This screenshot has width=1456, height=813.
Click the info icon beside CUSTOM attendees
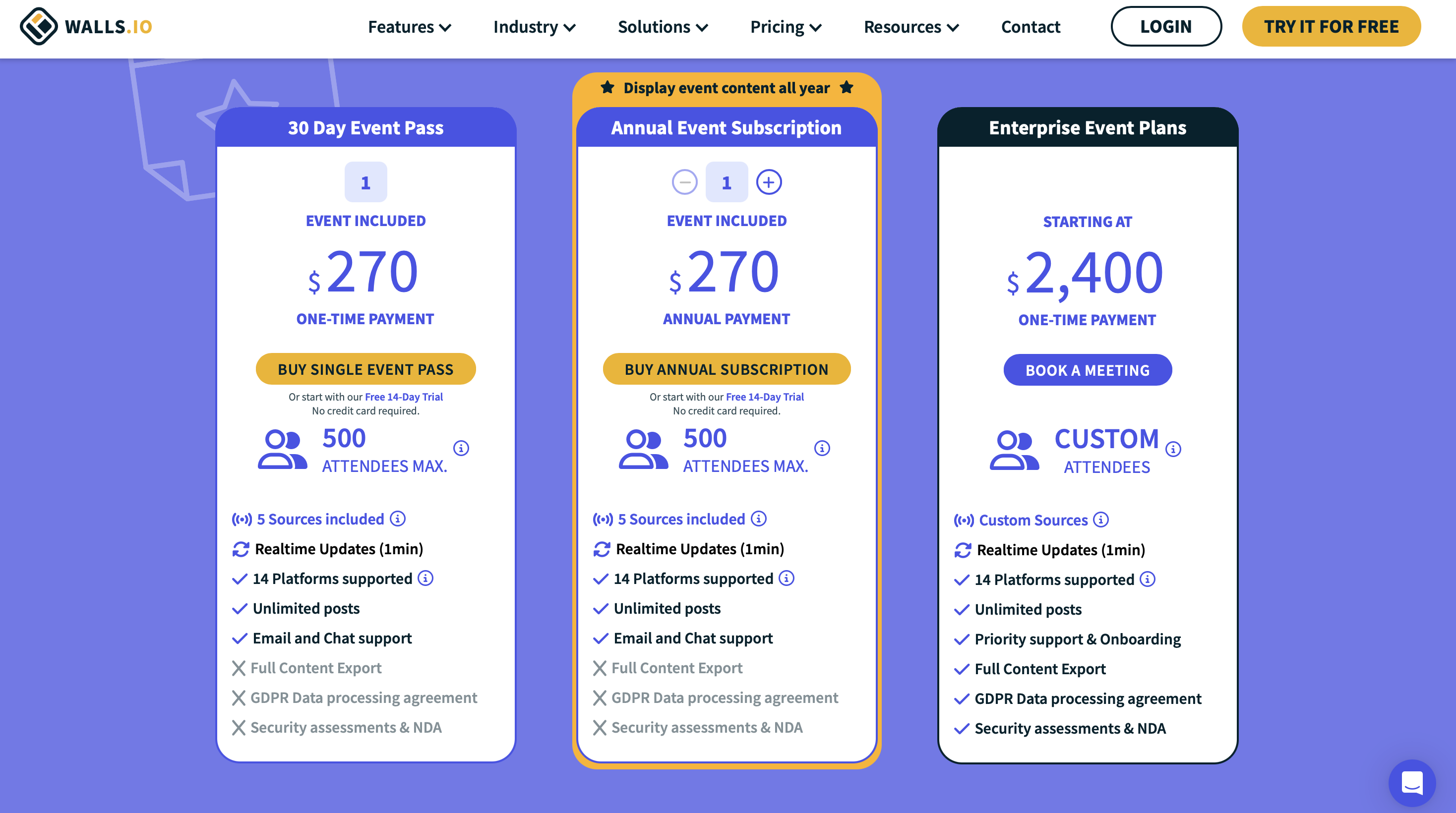point(1173,449)
